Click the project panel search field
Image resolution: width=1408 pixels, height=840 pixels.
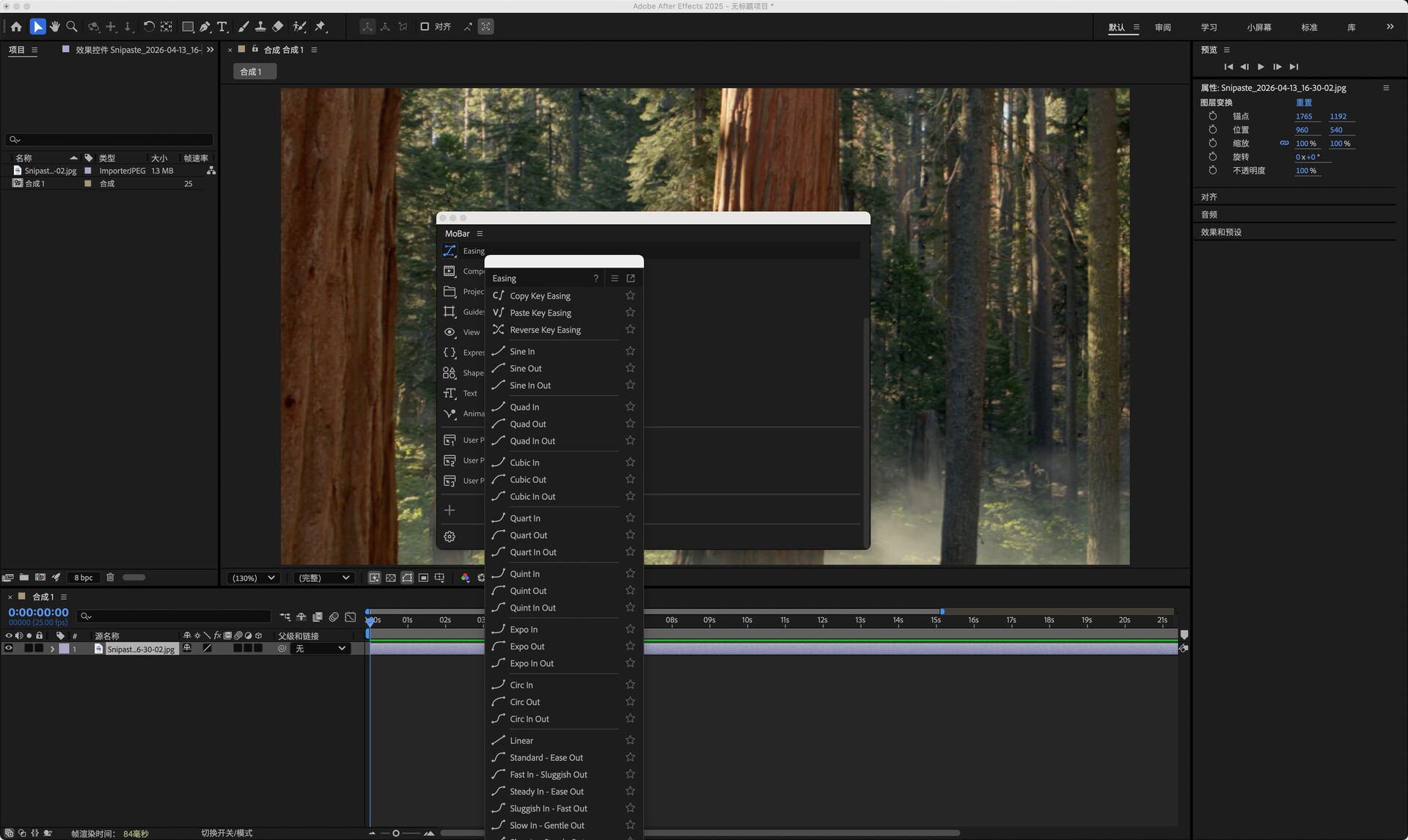[x=110, y=139]
